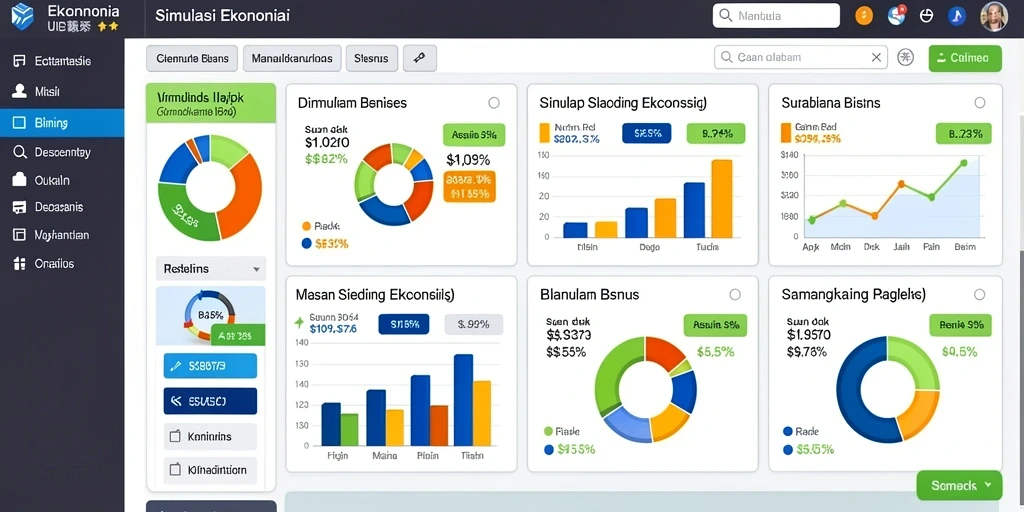Select the Desconntay search sidebar icon

point(20,152)
